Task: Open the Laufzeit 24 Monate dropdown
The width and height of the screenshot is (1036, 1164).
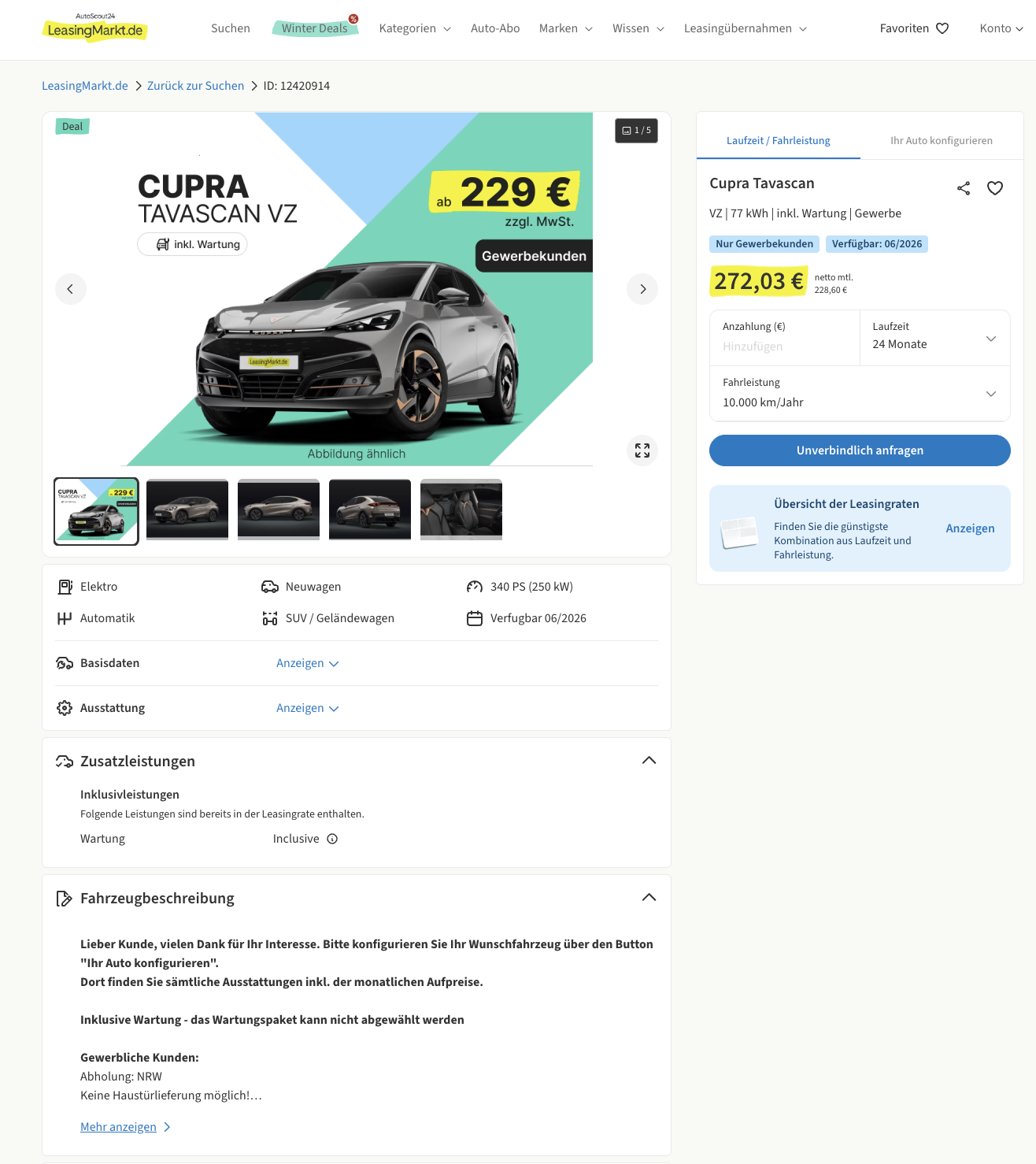Action: [934, 338]
